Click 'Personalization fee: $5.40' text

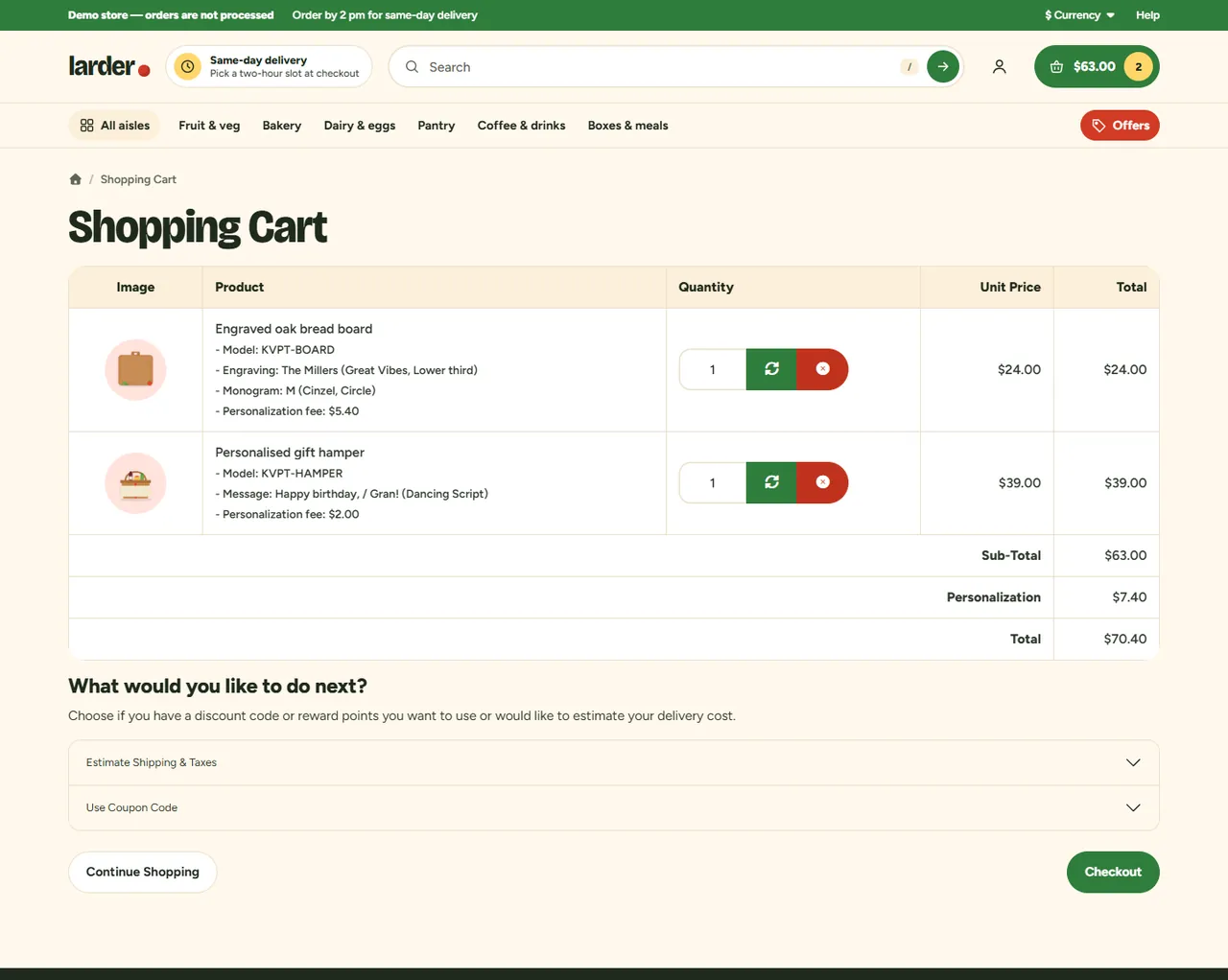[287, 411]
